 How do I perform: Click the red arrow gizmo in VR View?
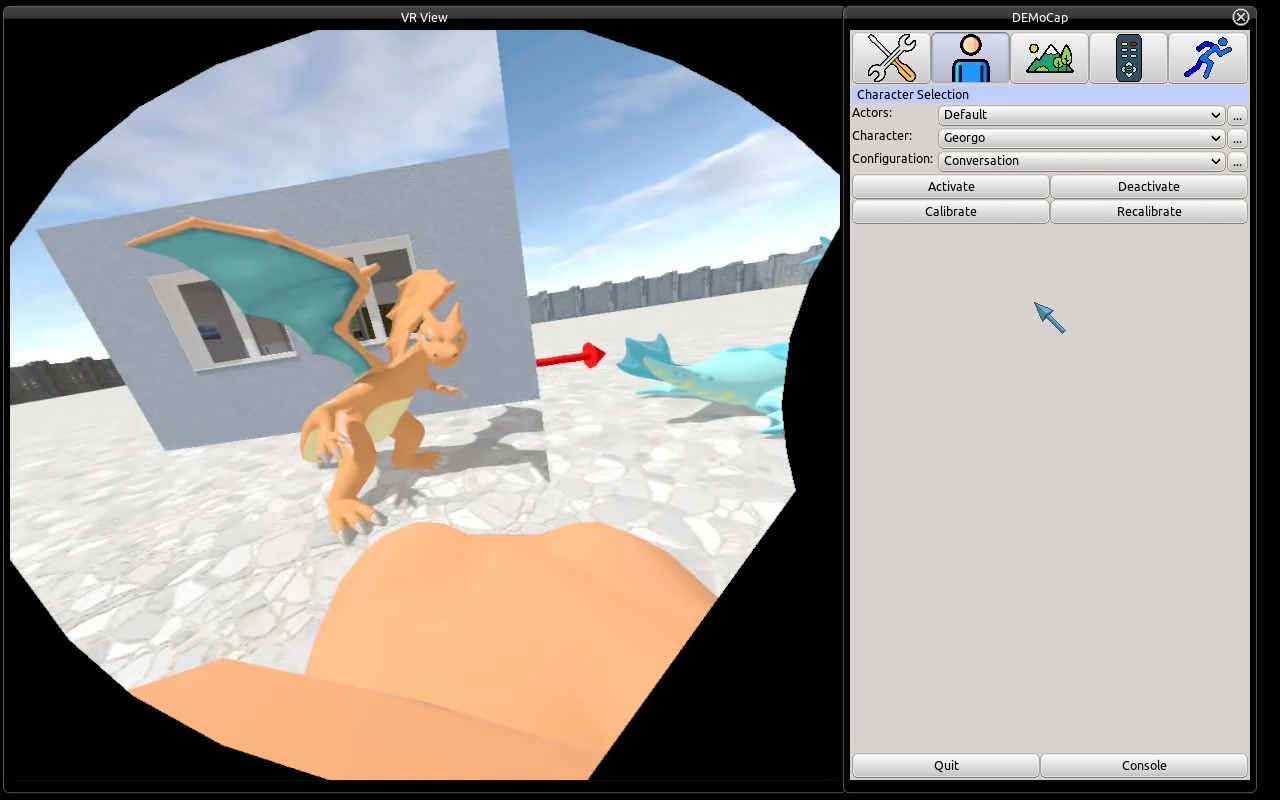coord(571,356)
